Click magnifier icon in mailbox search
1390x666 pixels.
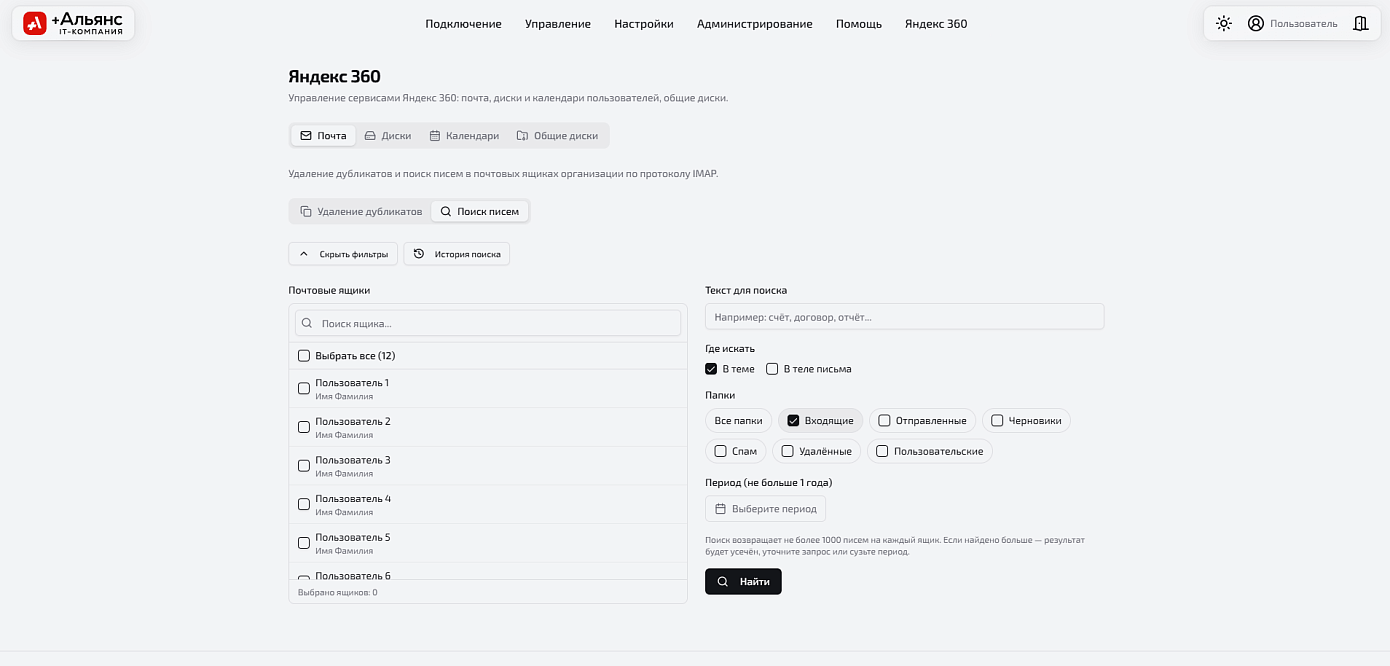(x=307, y=323)
